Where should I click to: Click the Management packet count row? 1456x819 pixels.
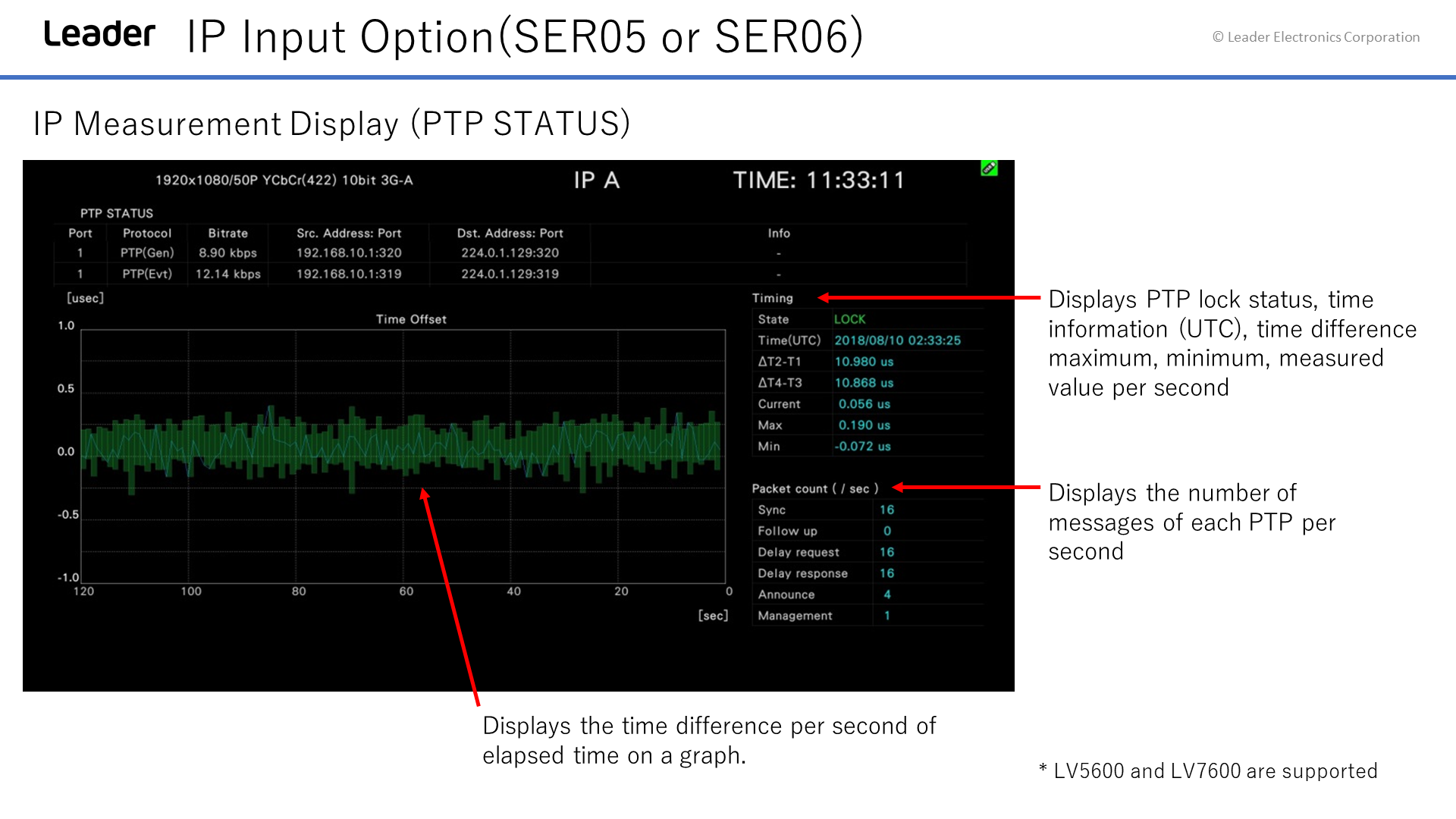868,616
